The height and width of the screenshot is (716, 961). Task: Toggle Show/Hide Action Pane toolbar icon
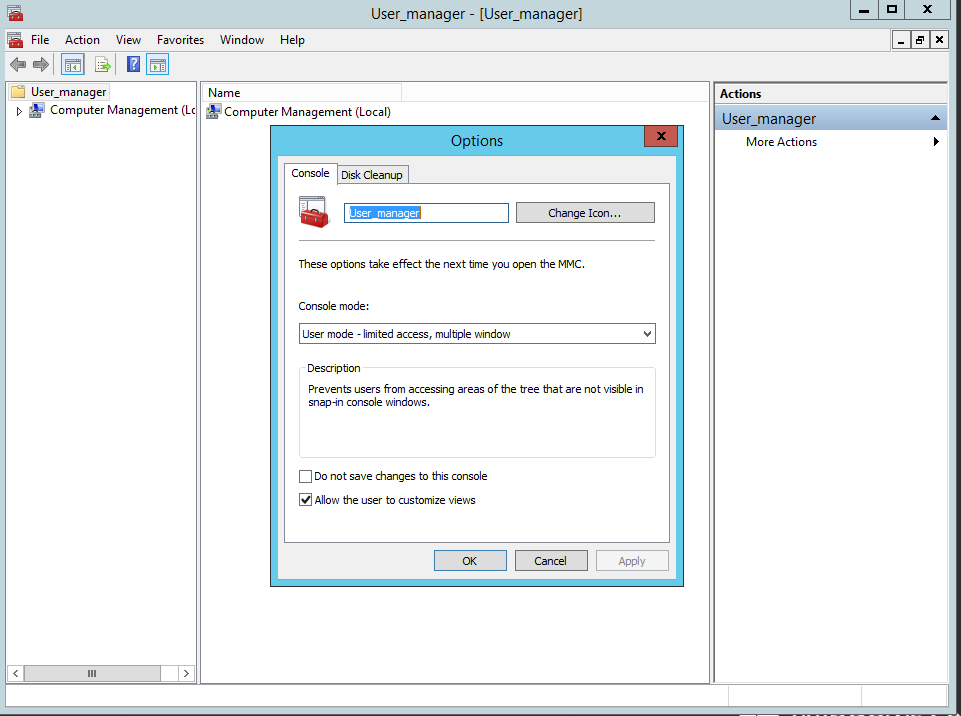click(x=158, y=64)
